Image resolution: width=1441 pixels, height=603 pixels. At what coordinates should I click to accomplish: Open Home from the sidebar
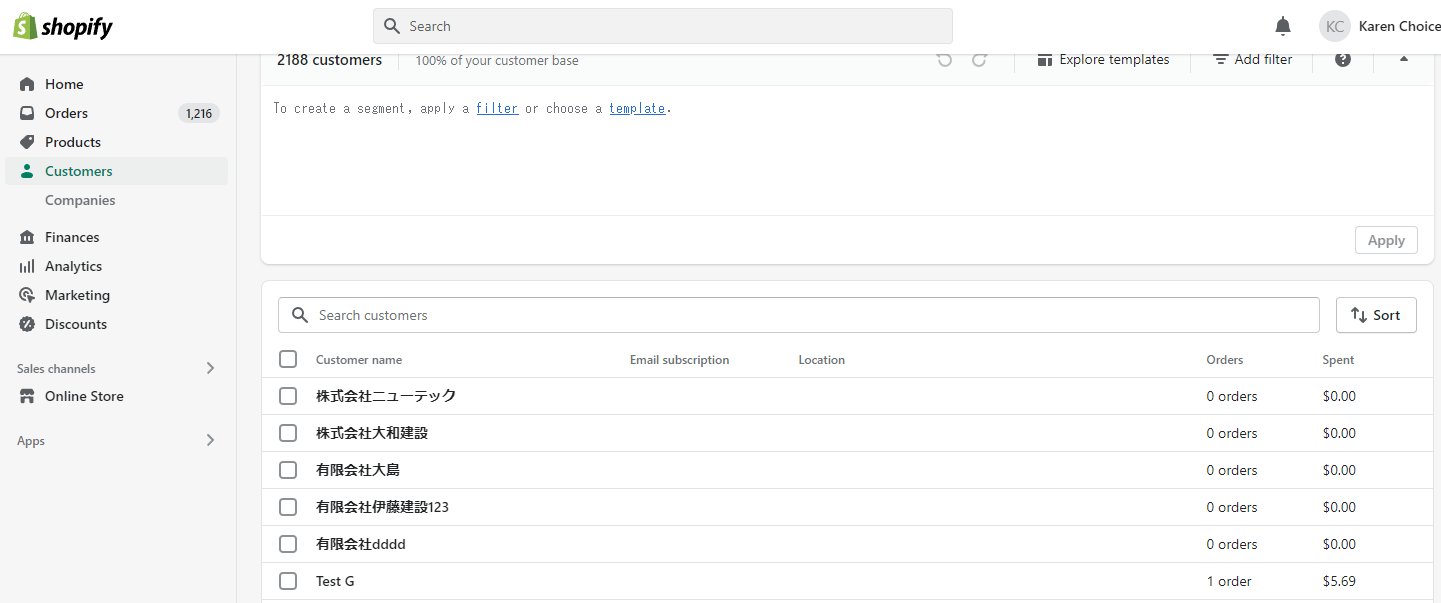pos(64,84)
